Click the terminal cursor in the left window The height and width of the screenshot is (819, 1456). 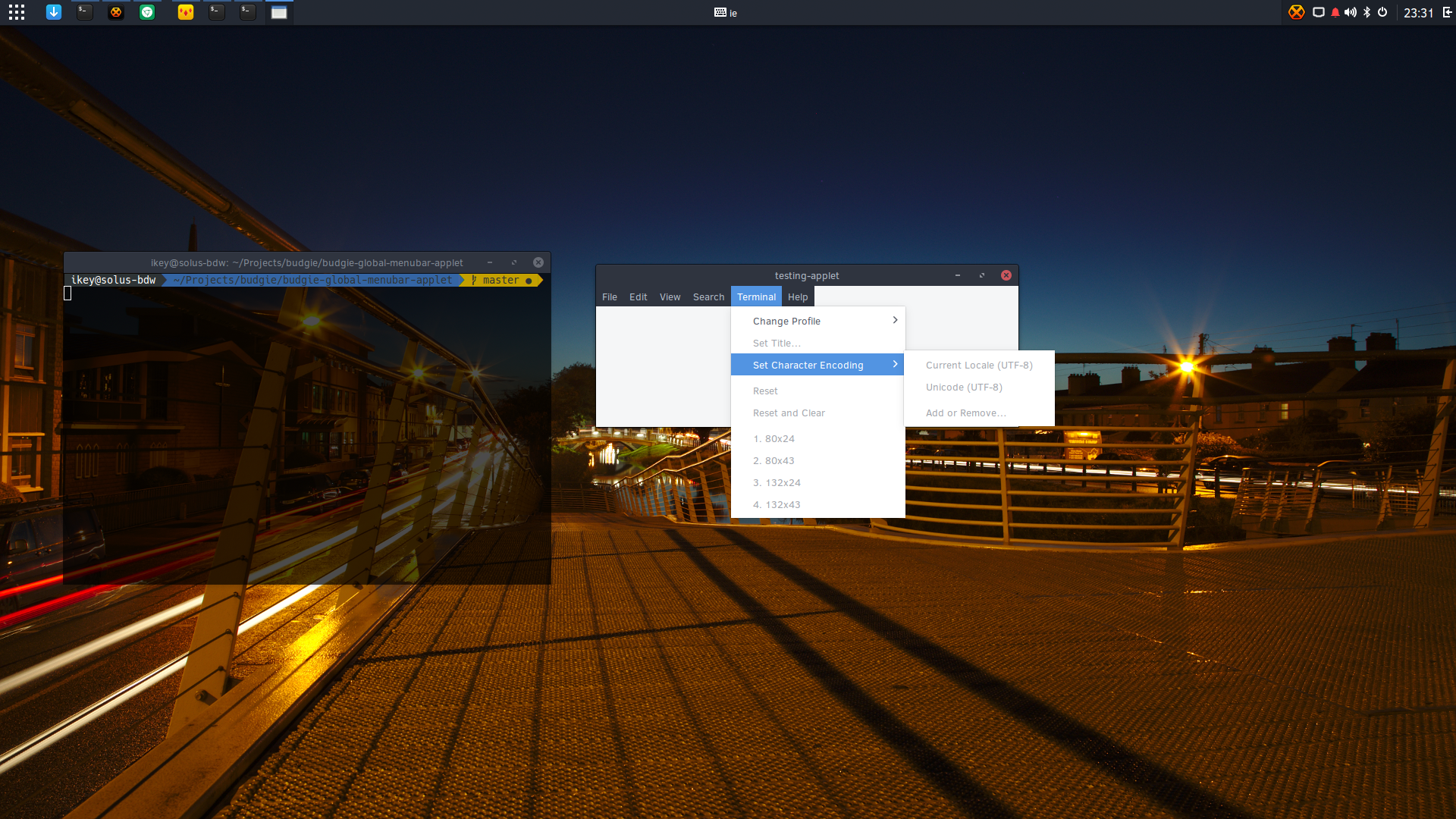pos(67,293)
